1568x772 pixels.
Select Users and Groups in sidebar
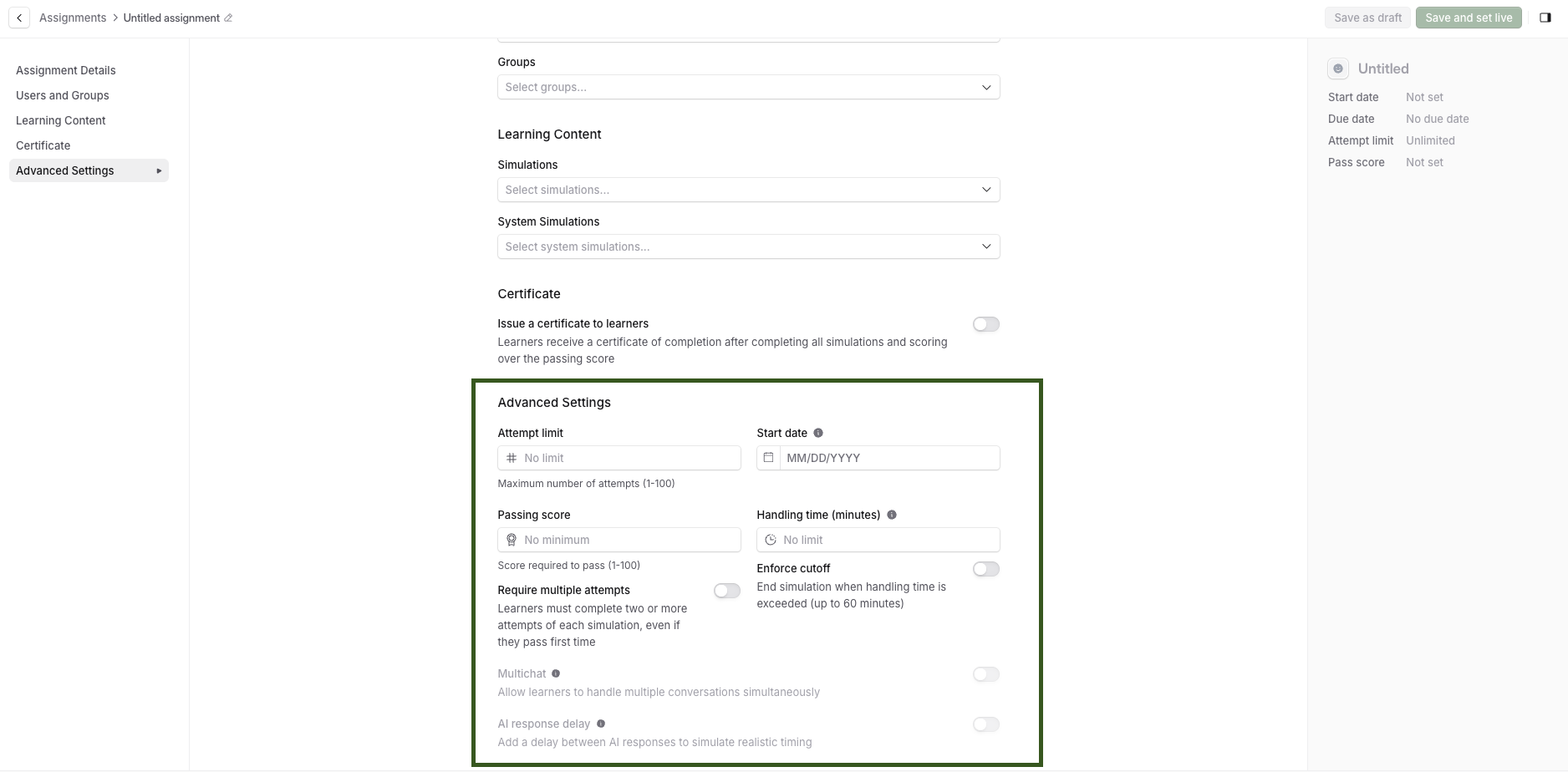[63, 95]
